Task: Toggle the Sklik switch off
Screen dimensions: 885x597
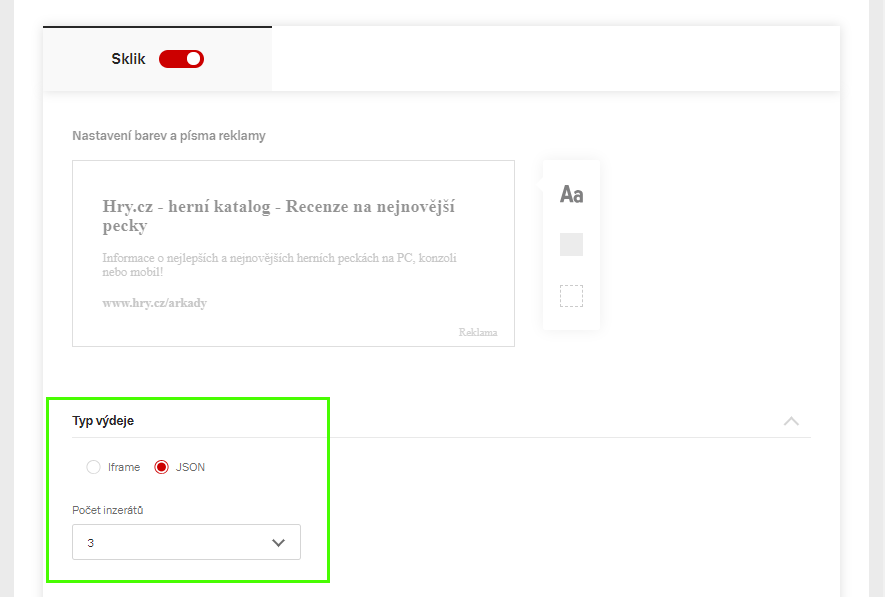Action: (181, 59)
